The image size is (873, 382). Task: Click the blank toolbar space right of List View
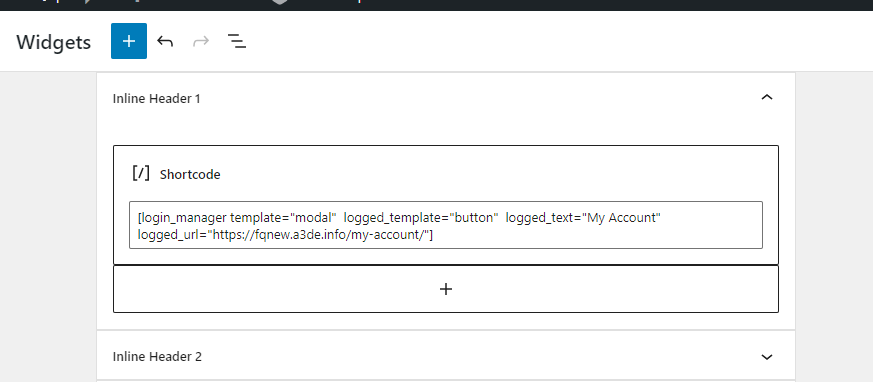click(557, 41)
